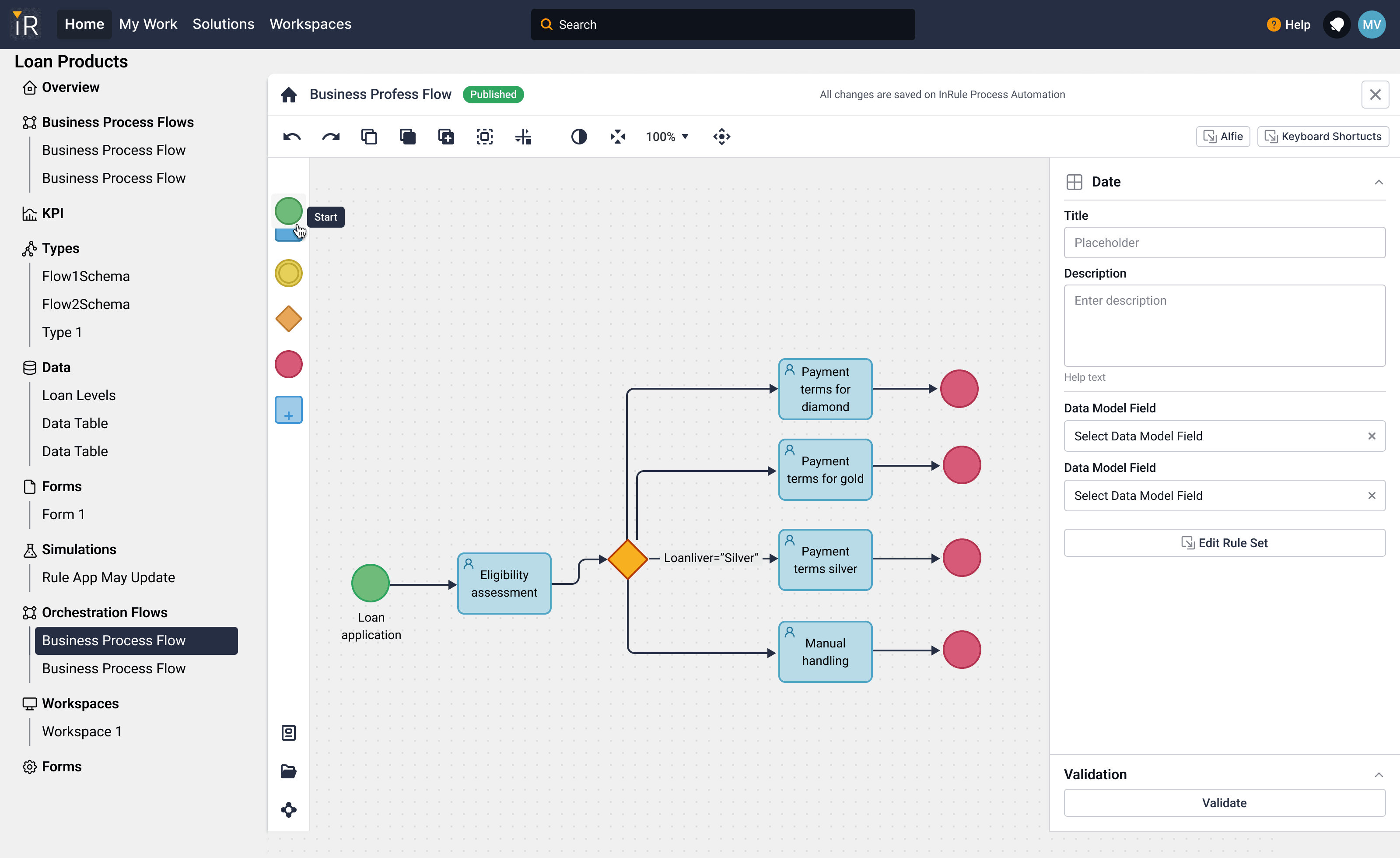Open the Workspaces top menu
Viewport: 1400px width, 858px height.
pos(310,24)
